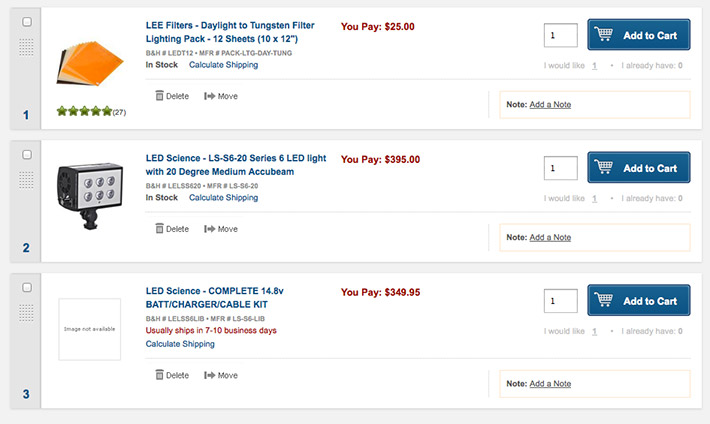Click Move icon for LEE Filters pack
Viewport: 710px width, 424px height.
[x=221, y=96]
